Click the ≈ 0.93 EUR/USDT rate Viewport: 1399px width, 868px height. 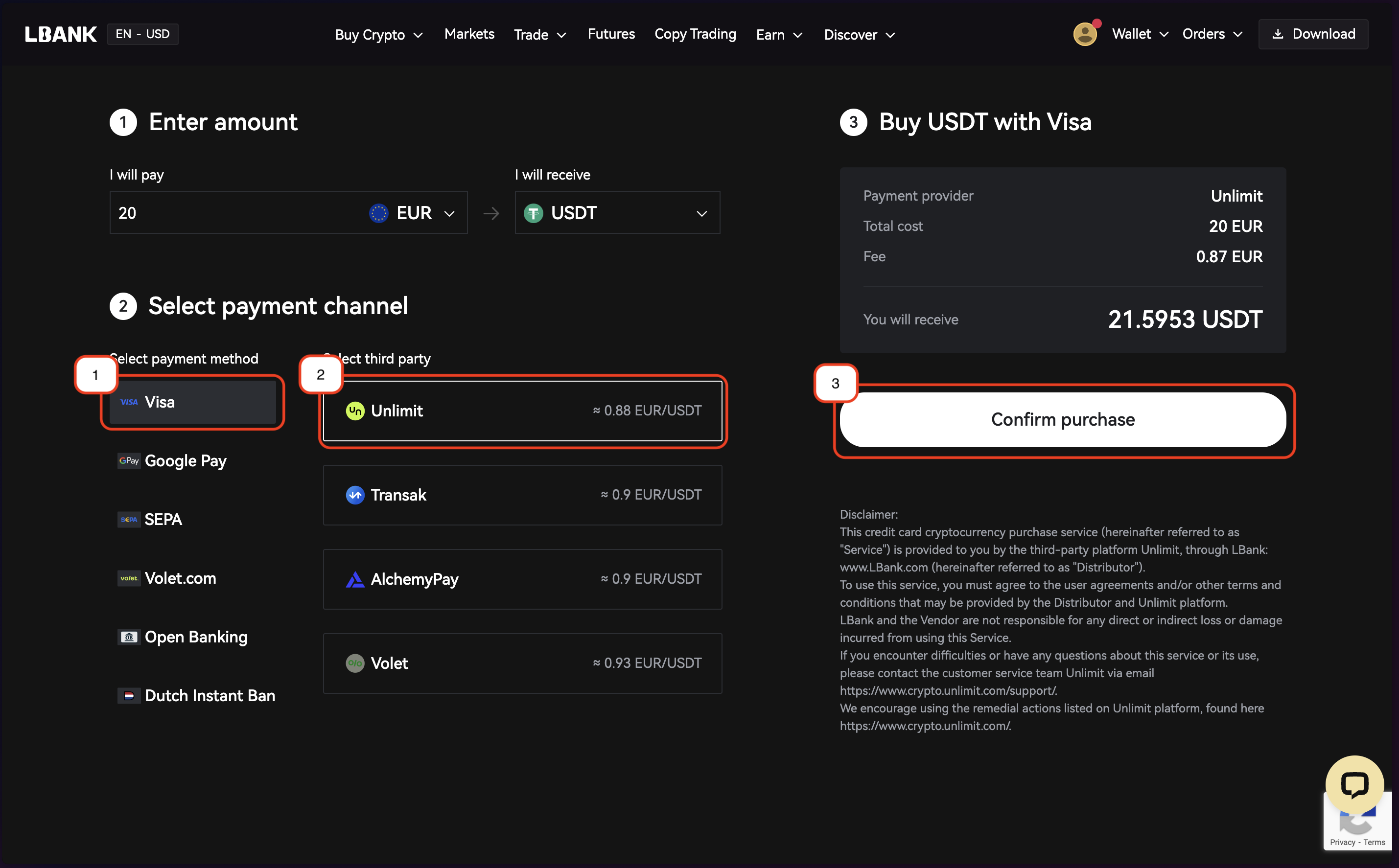pos(647,663)
